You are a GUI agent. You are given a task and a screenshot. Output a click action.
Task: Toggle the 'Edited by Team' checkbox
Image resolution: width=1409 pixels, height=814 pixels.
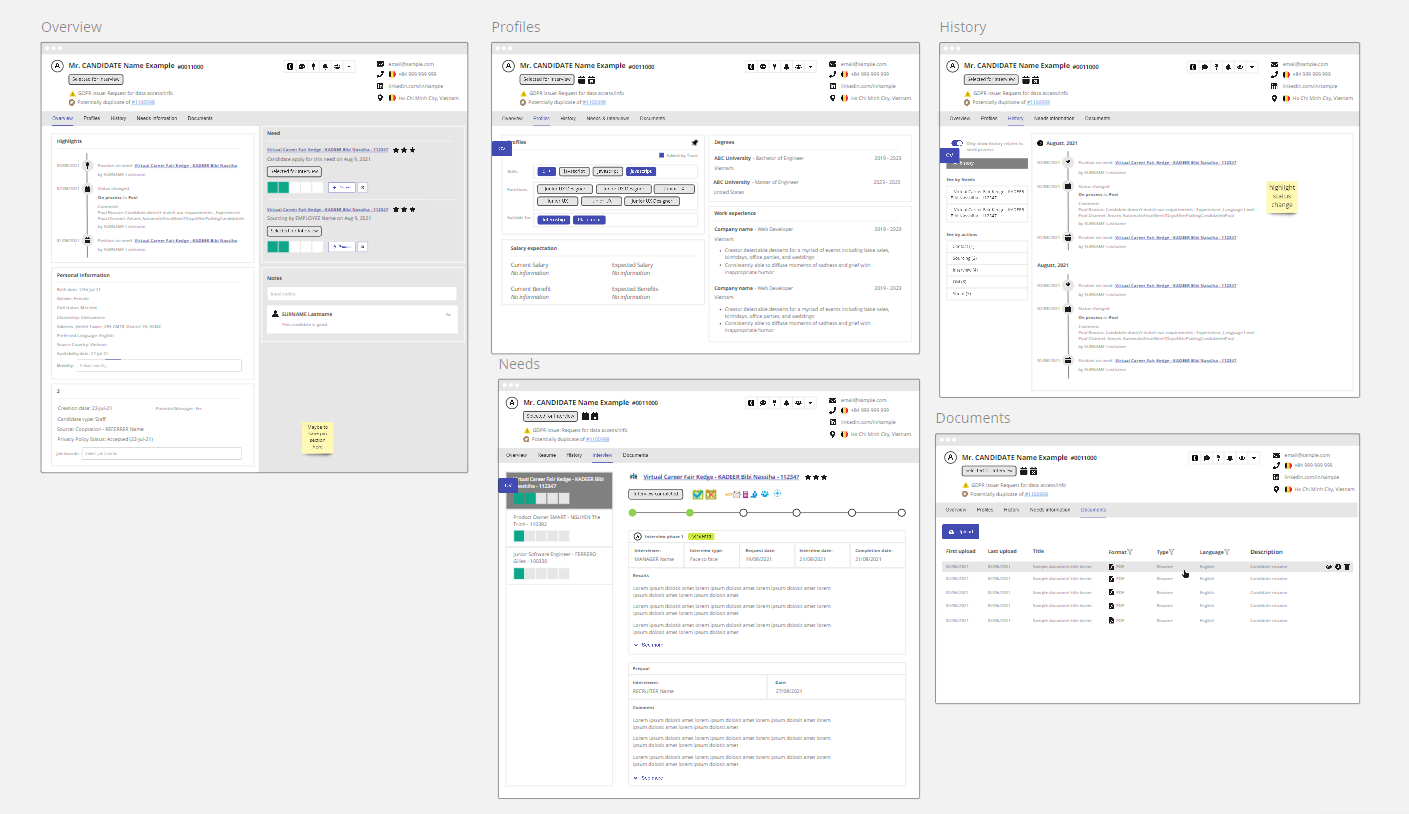pyautogui.click(x=661, y=155)
